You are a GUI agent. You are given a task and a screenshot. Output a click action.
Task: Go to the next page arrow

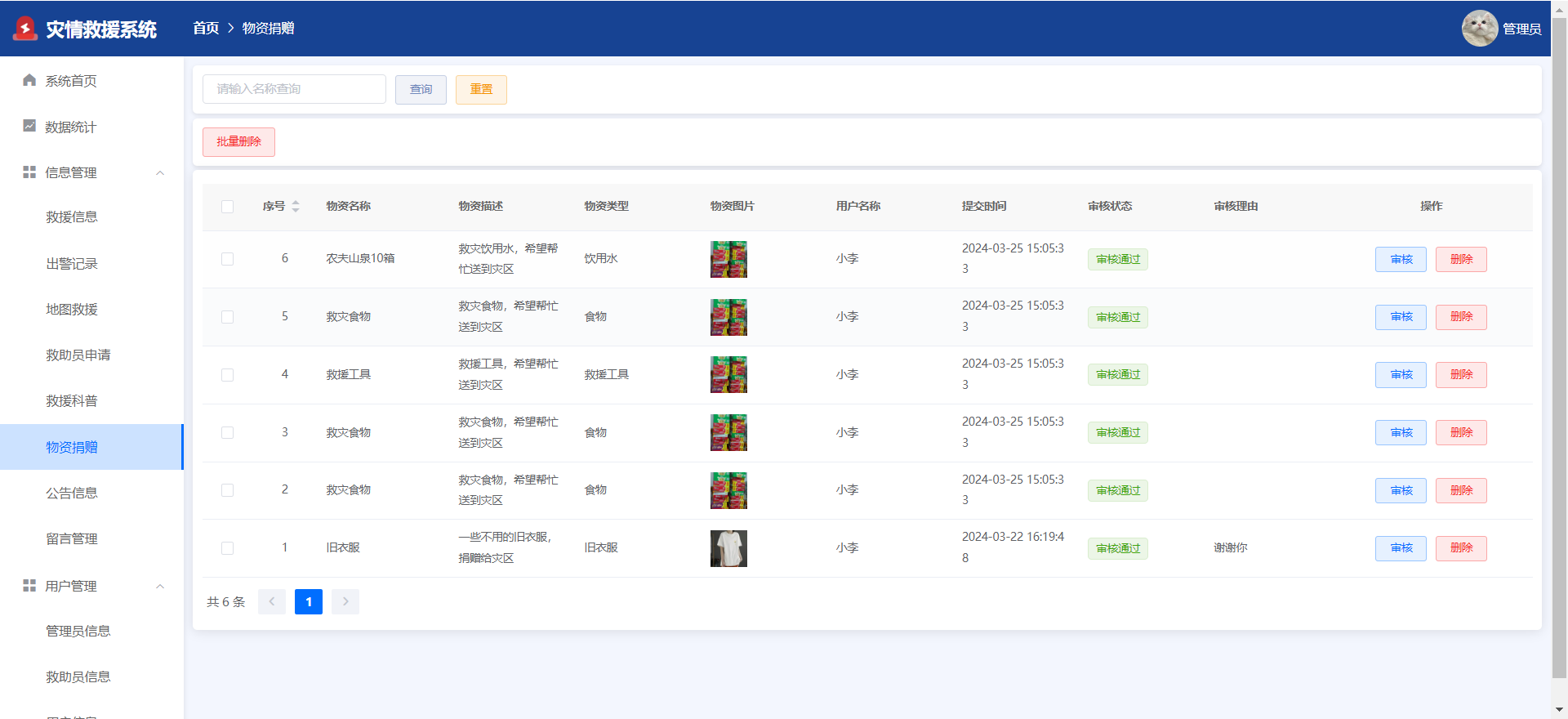click(345, 601)
